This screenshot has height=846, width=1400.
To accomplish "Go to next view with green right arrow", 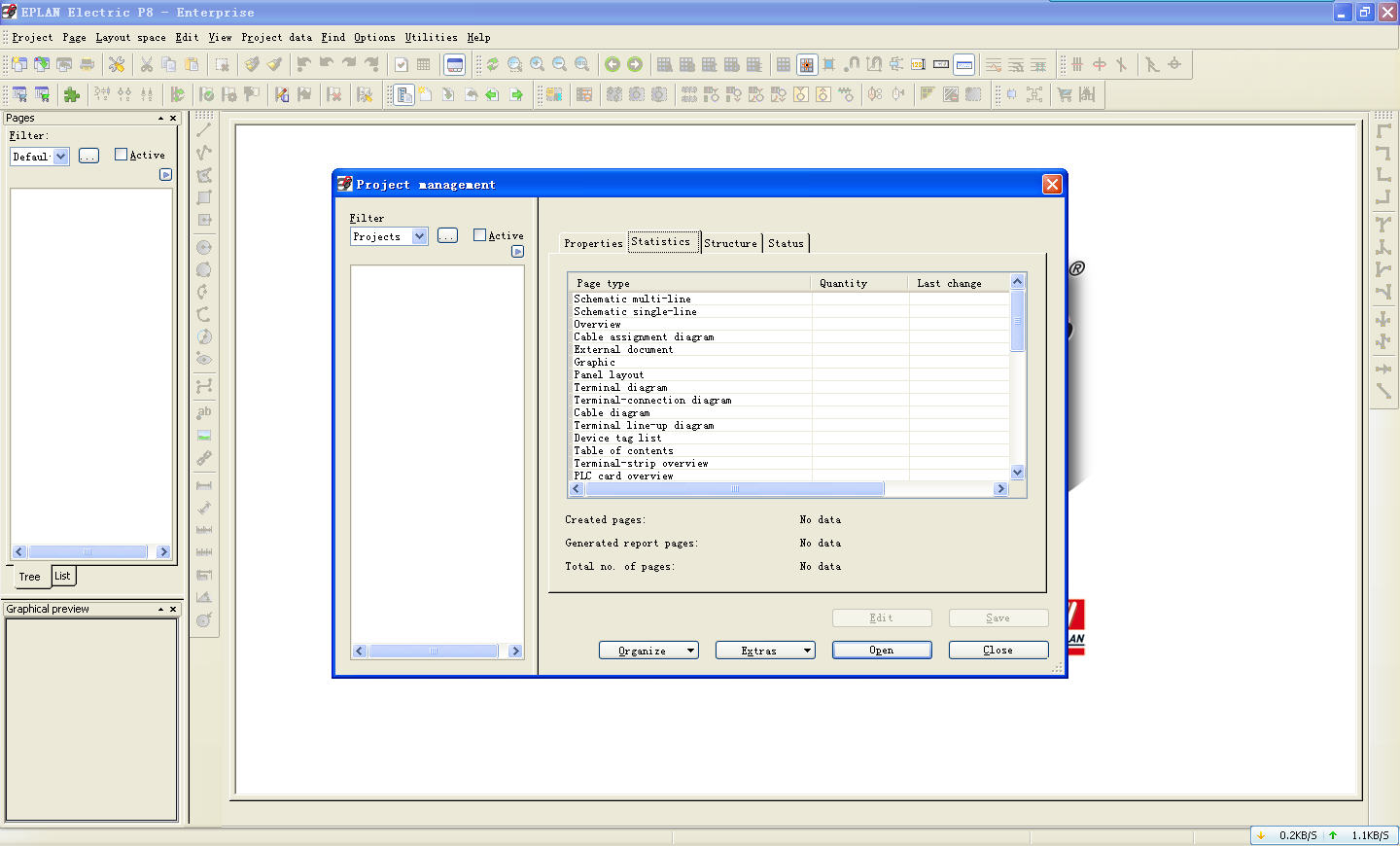I will 635,64.
